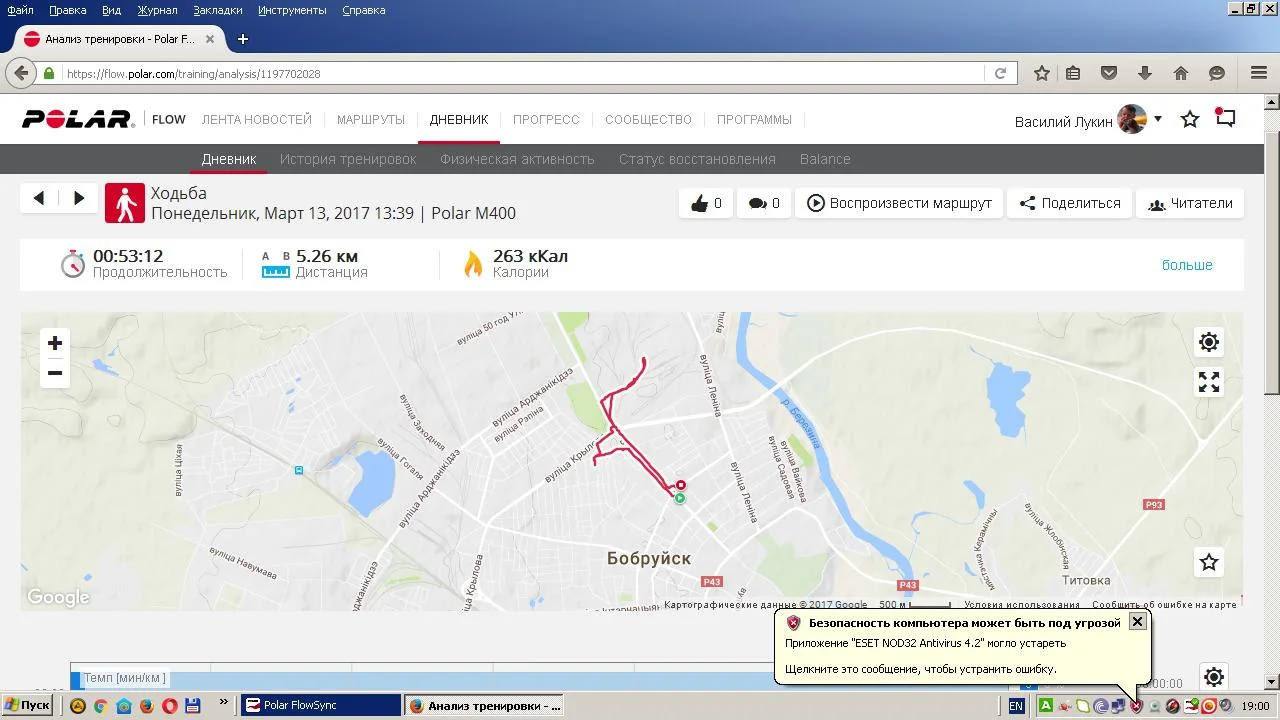Screen dimensions: 1280x720
Task: Go to the previous training session
Action: 39,198
